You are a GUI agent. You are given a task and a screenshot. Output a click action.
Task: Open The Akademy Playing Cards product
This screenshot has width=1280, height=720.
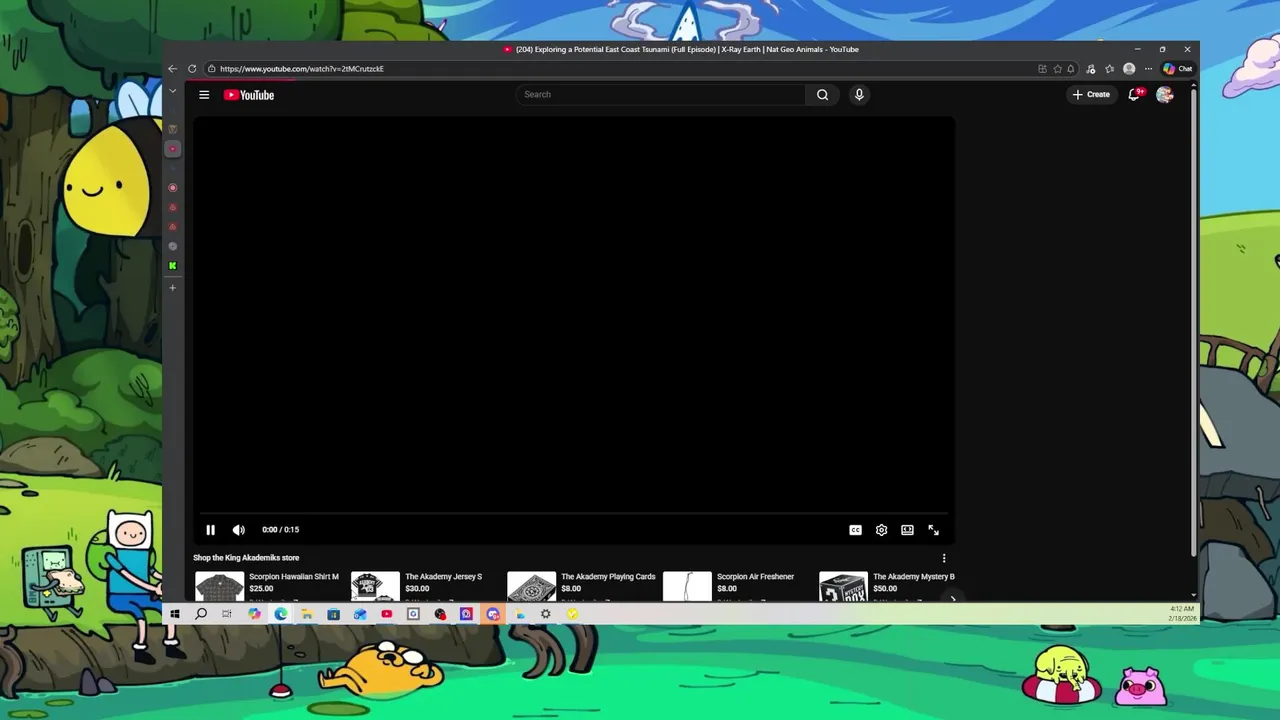608,577
